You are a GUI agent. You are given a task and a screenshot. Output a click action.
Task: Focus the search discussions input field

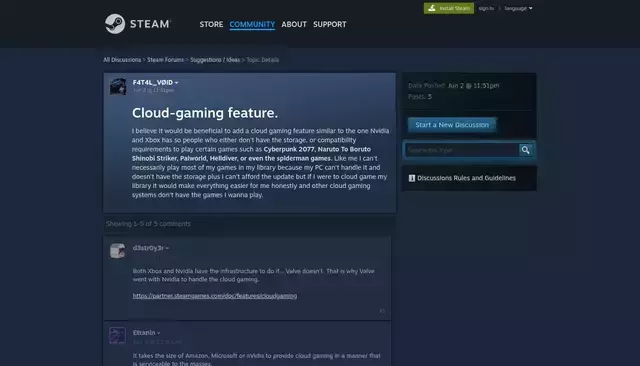coord(461,150)
